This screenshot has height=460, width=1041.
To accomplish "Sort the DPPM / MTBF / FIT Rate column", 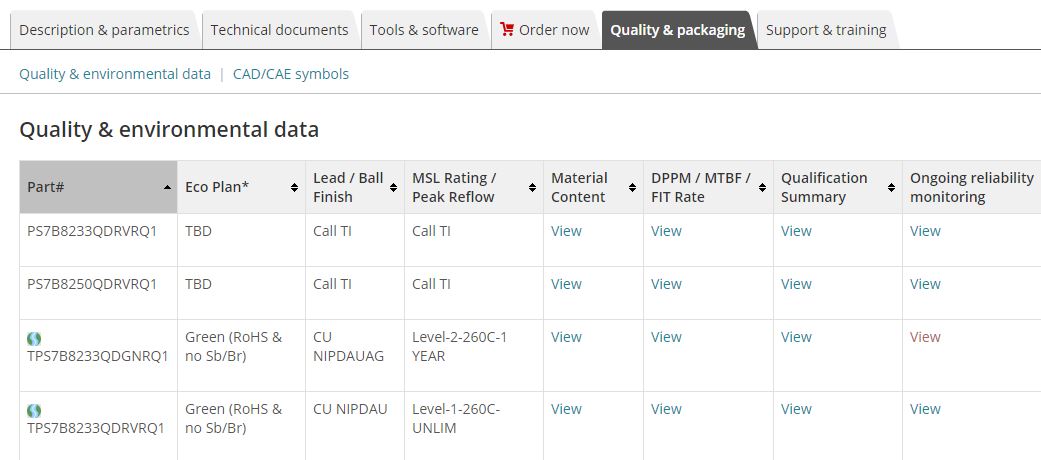I will tap(763, 188).
